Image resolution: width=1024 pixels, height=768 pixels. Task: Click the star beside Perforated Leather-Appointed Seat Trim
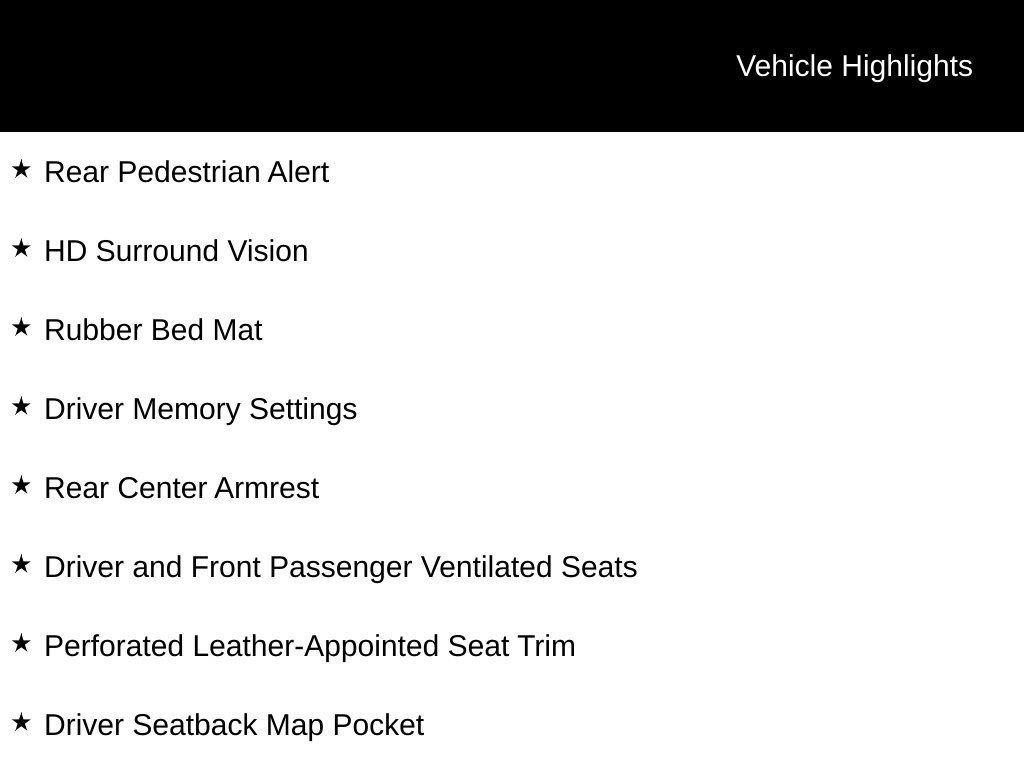pos(21,643)
